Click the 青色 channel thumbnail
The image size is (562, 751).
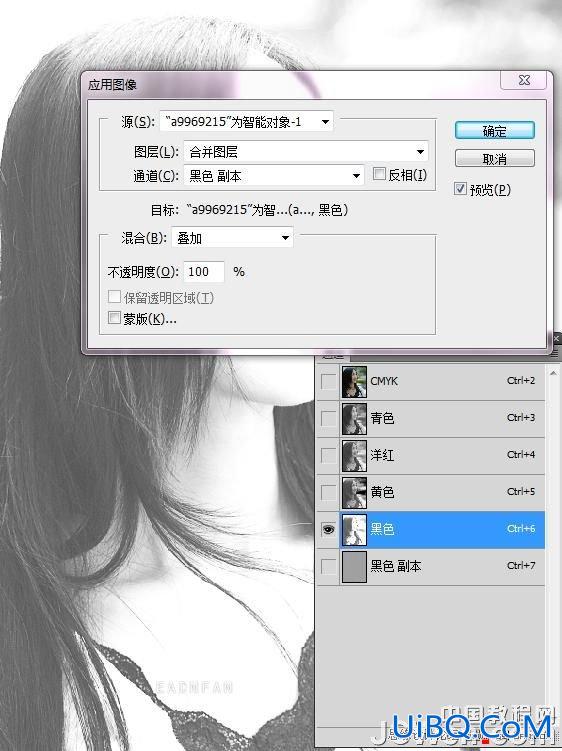click(354, 418)
